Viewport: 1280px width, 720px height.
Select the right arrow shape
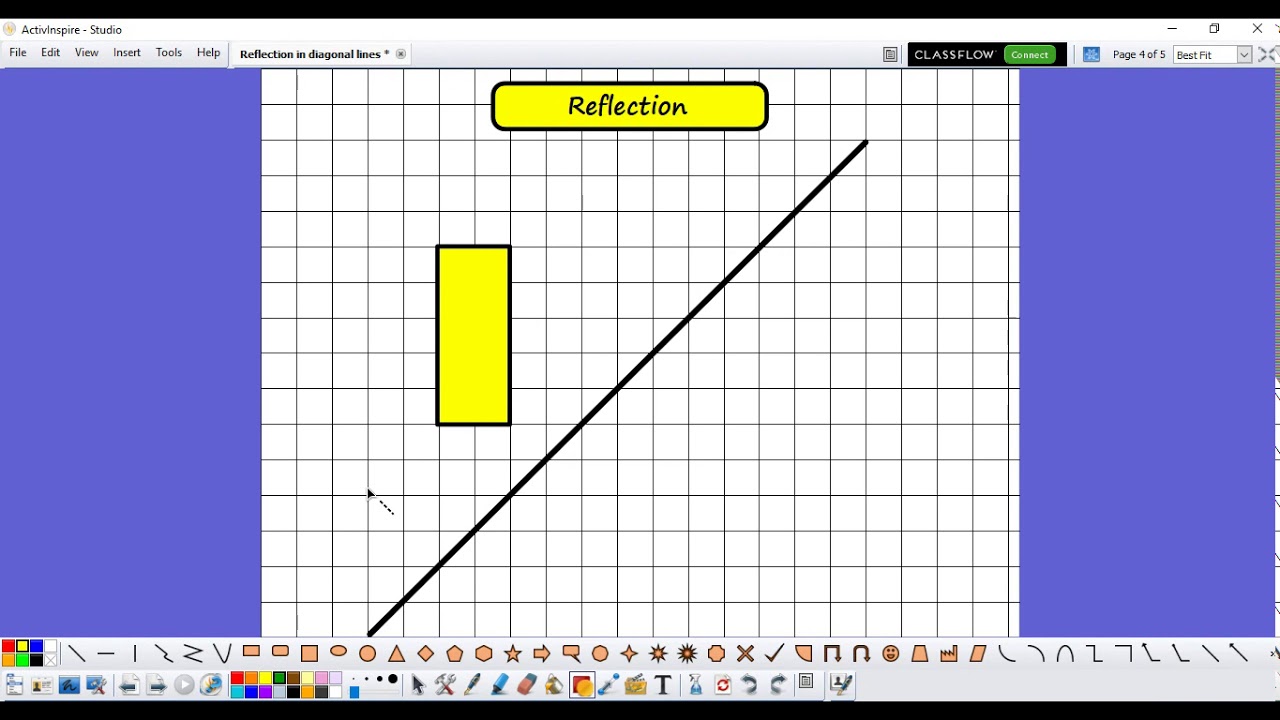point(542,654)
